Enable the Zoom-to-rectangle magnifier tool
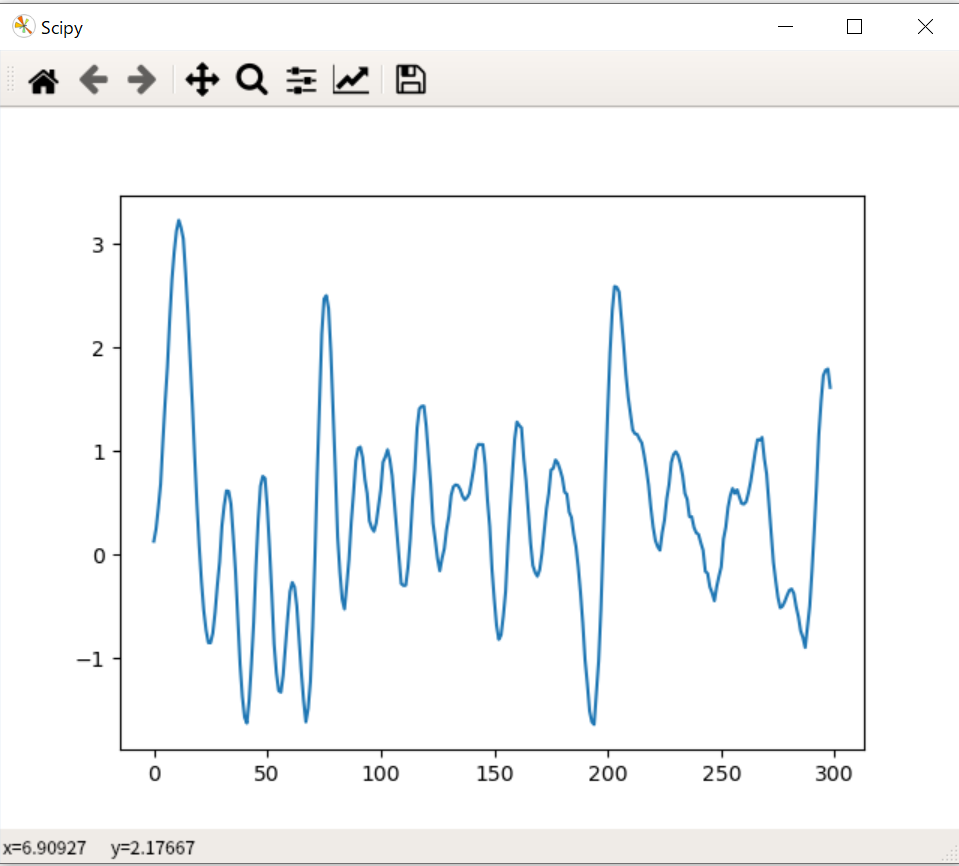959x866 pixels. click(x=251, y=80)
